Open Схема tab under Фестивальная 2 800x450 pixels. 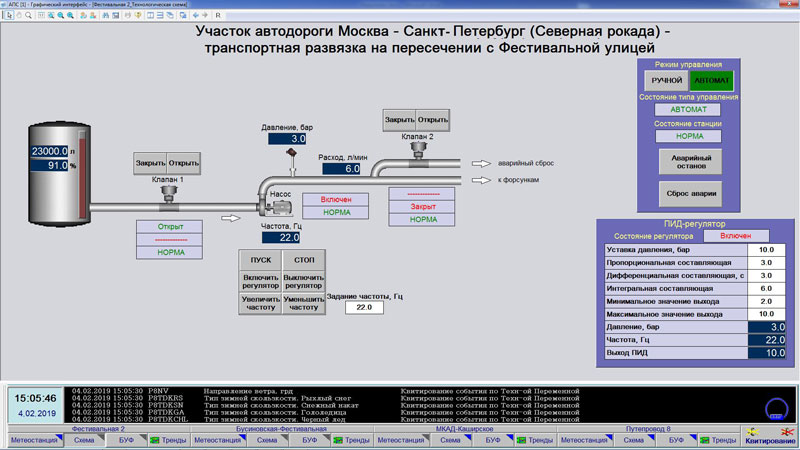tap(84, 440)
